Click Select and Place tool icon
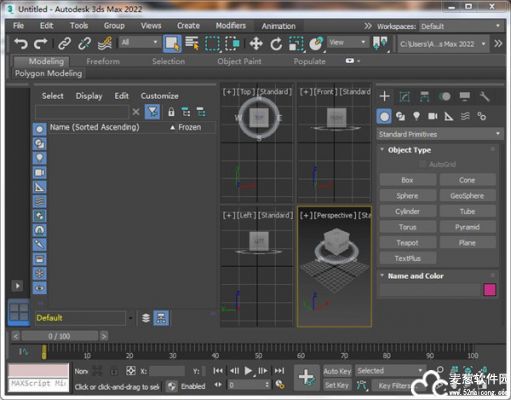The width and height of the screenshot is (511, 400). pos(316,44)
